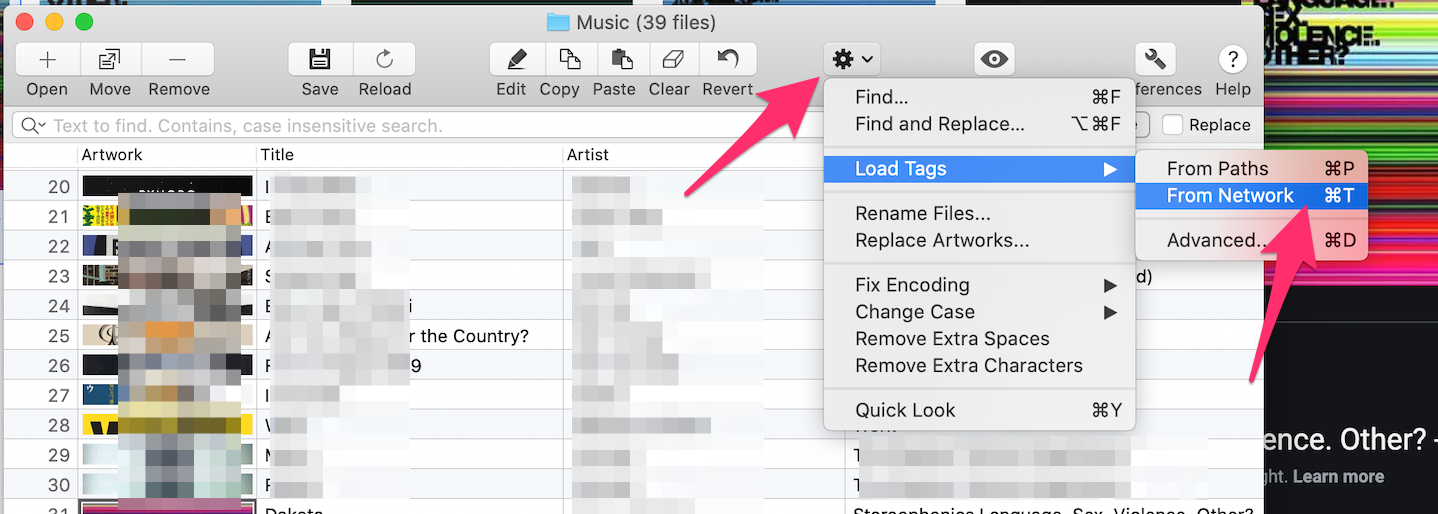
Task: Reload tags using the Reload icon
Action: [x=385, y=60]
